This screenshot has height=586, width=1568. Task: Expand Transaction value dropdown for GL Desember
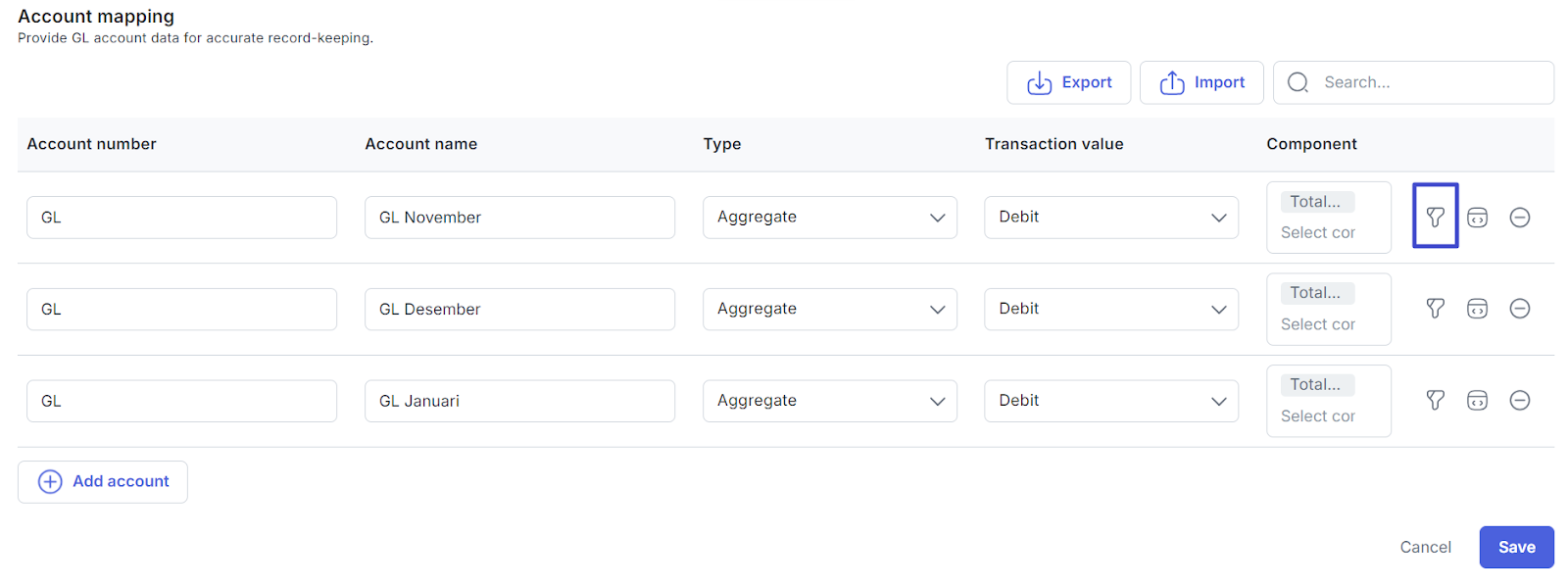pyautogui.click(x=1110, y=309)
